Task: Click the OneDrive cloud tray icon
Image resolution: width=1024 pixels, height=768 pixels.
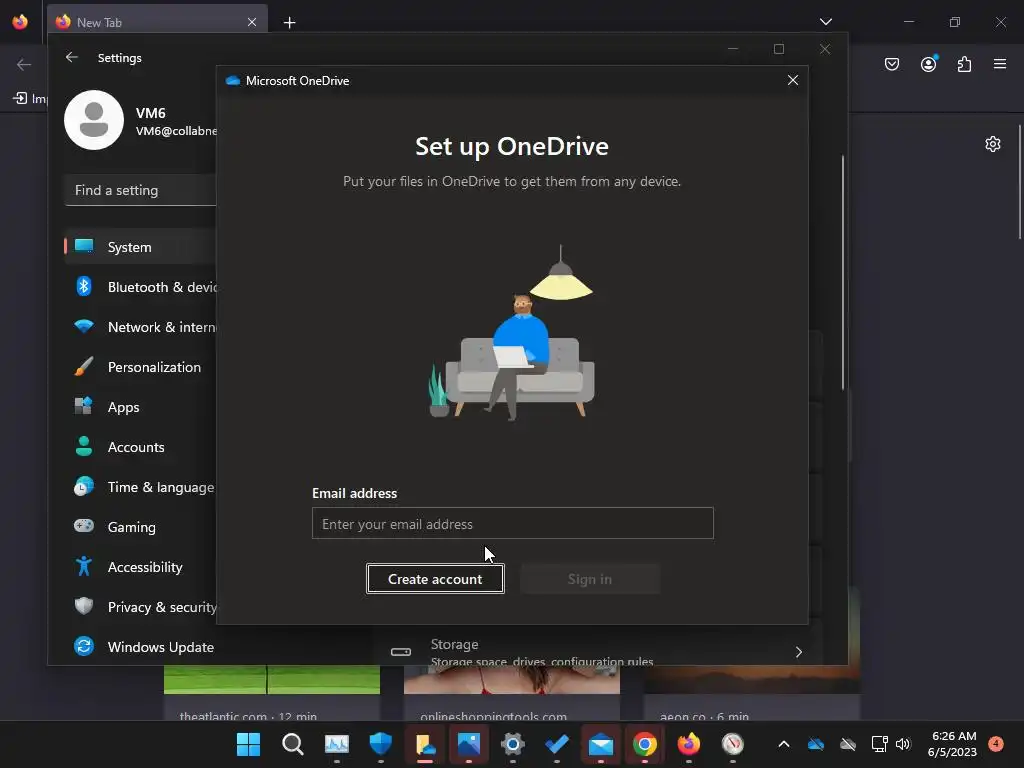Action: coord(816,744)
